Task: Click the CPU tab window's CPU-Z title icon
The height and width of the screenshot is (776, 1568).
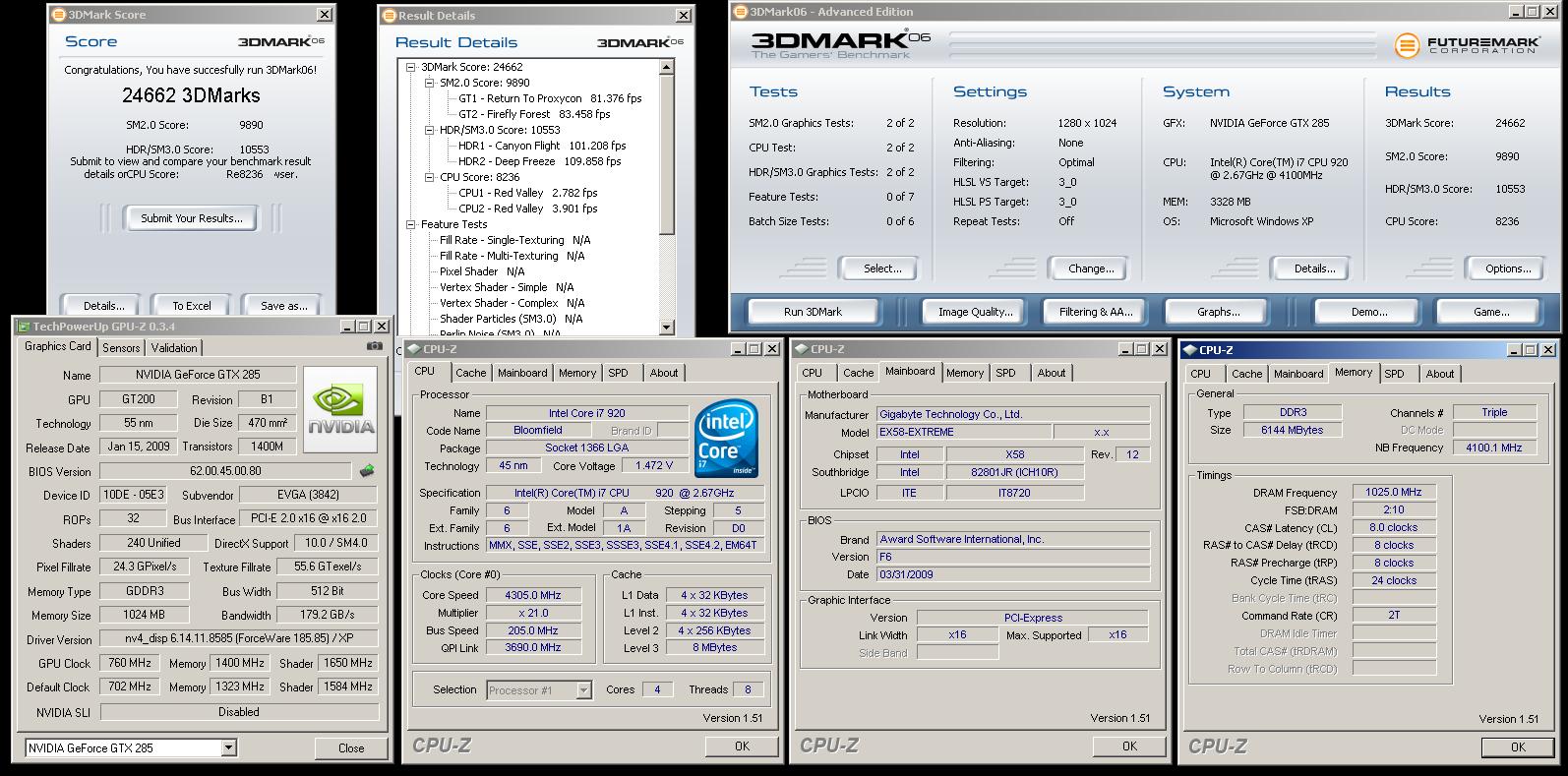Action: [414, 349]
